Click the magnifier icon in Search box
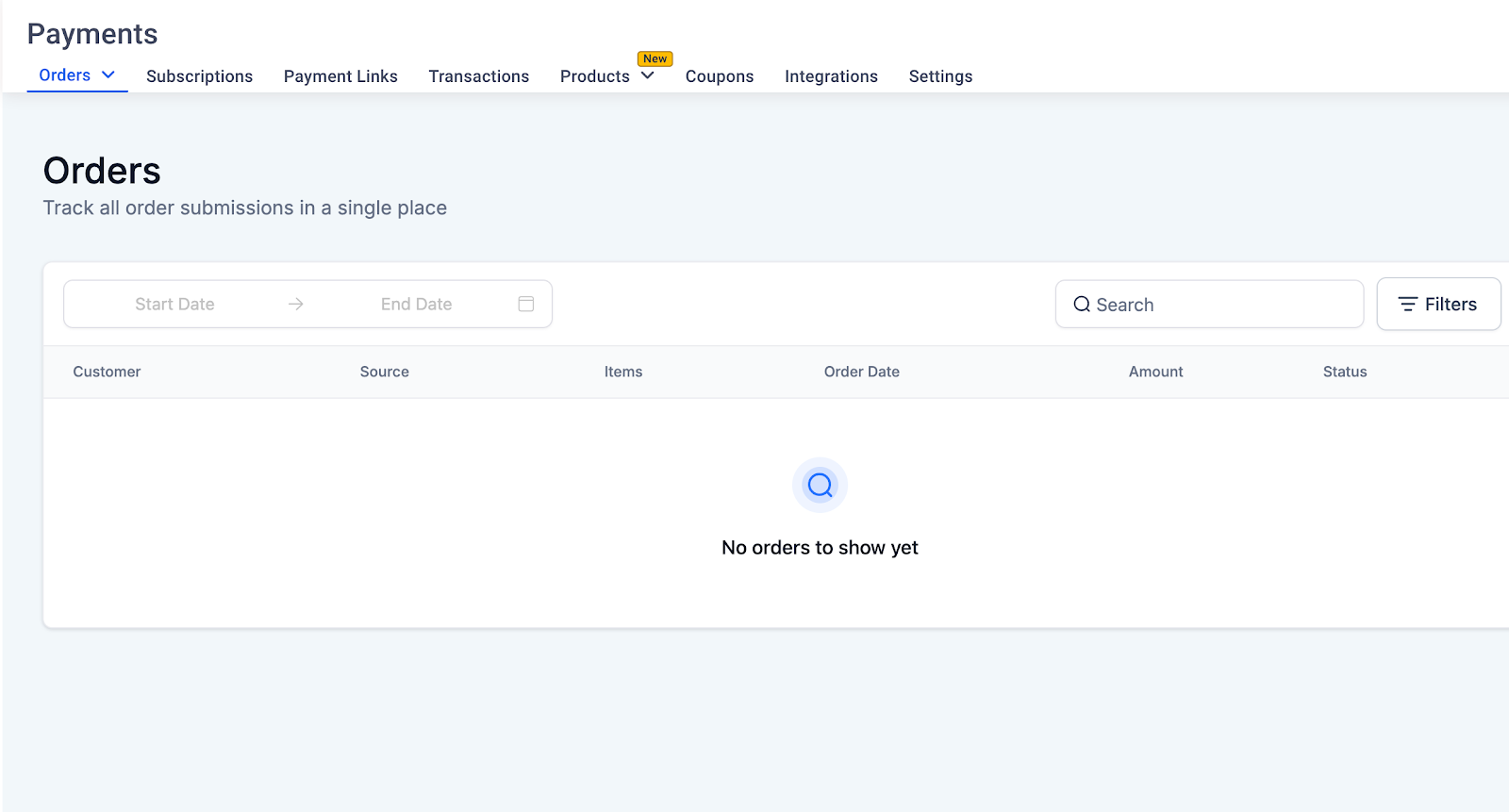Image resolution: width=1509 pixels, height=812 pixels. pyautogui.click(x=1082, y=305)
